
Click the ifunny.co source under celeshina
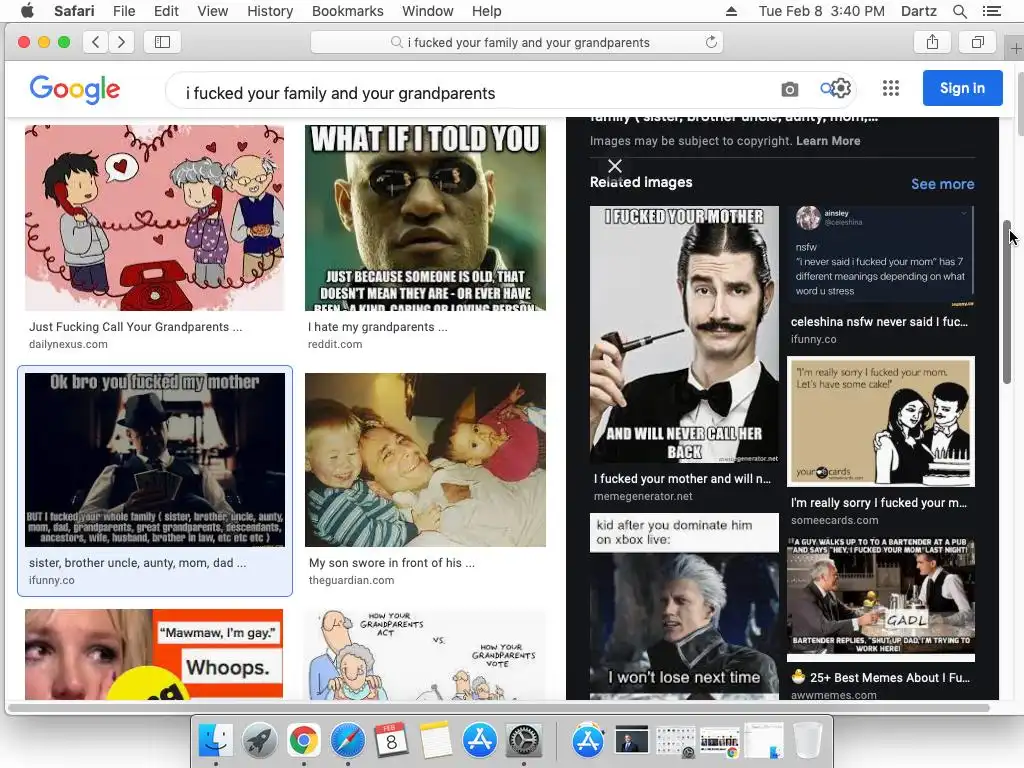814,339
